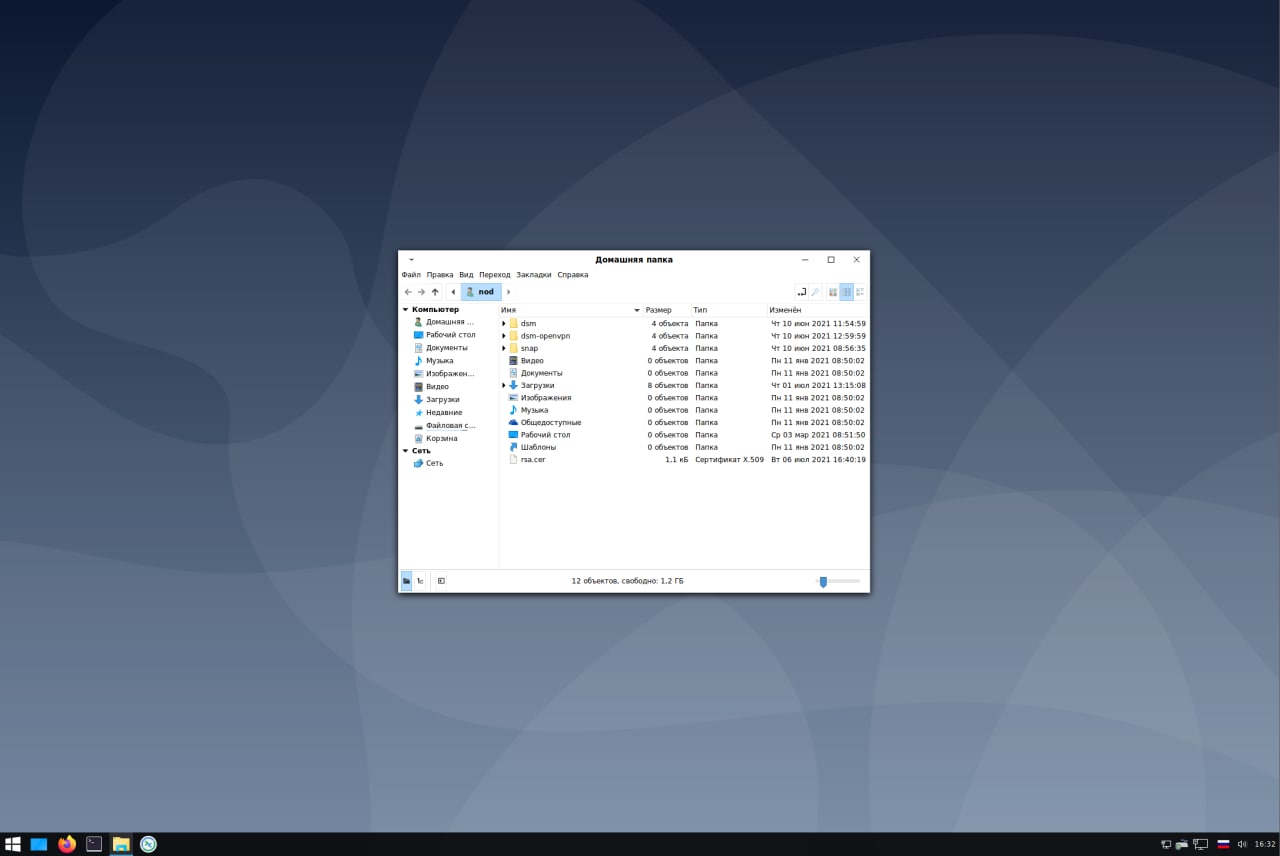Click the left chevron beside the path bar

click(454, 292)
